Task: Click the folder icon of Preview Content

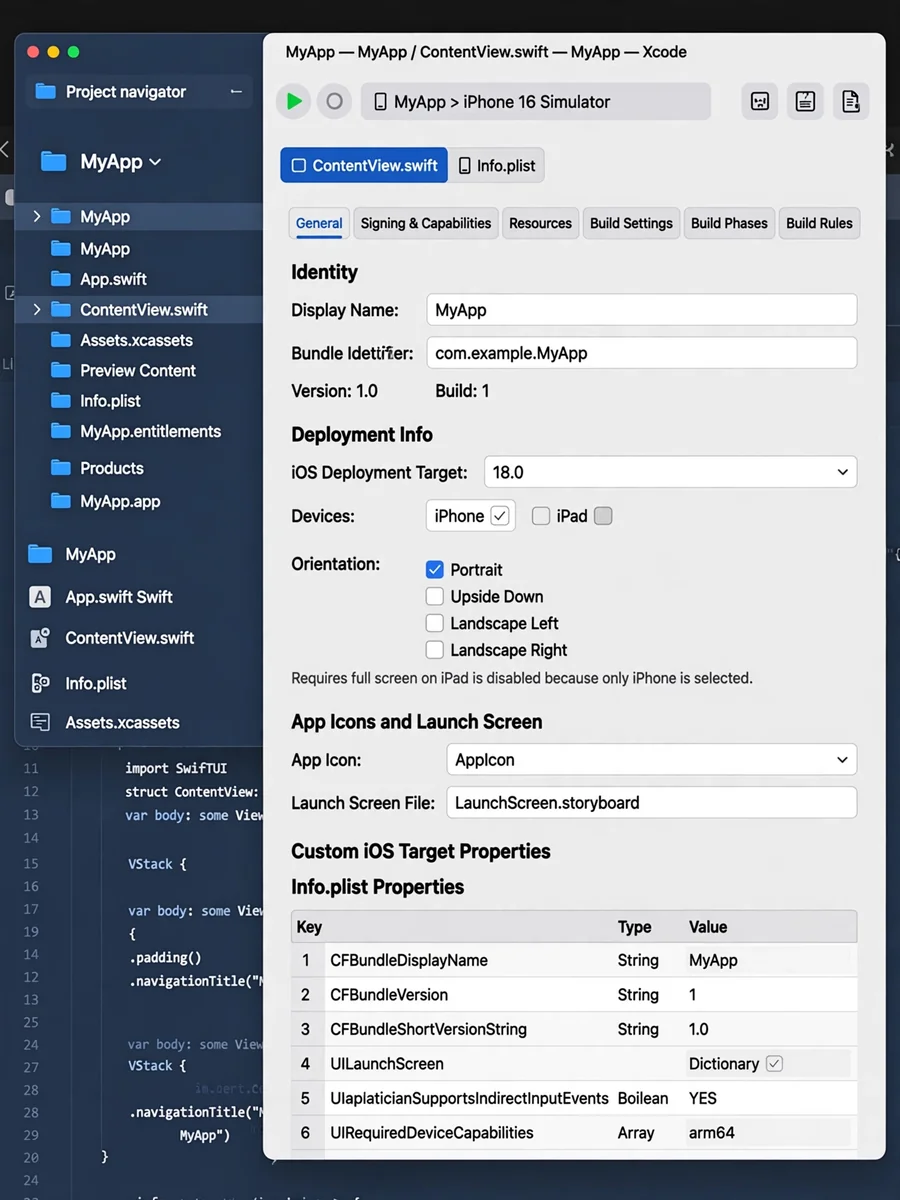Action: coord(61,371)
